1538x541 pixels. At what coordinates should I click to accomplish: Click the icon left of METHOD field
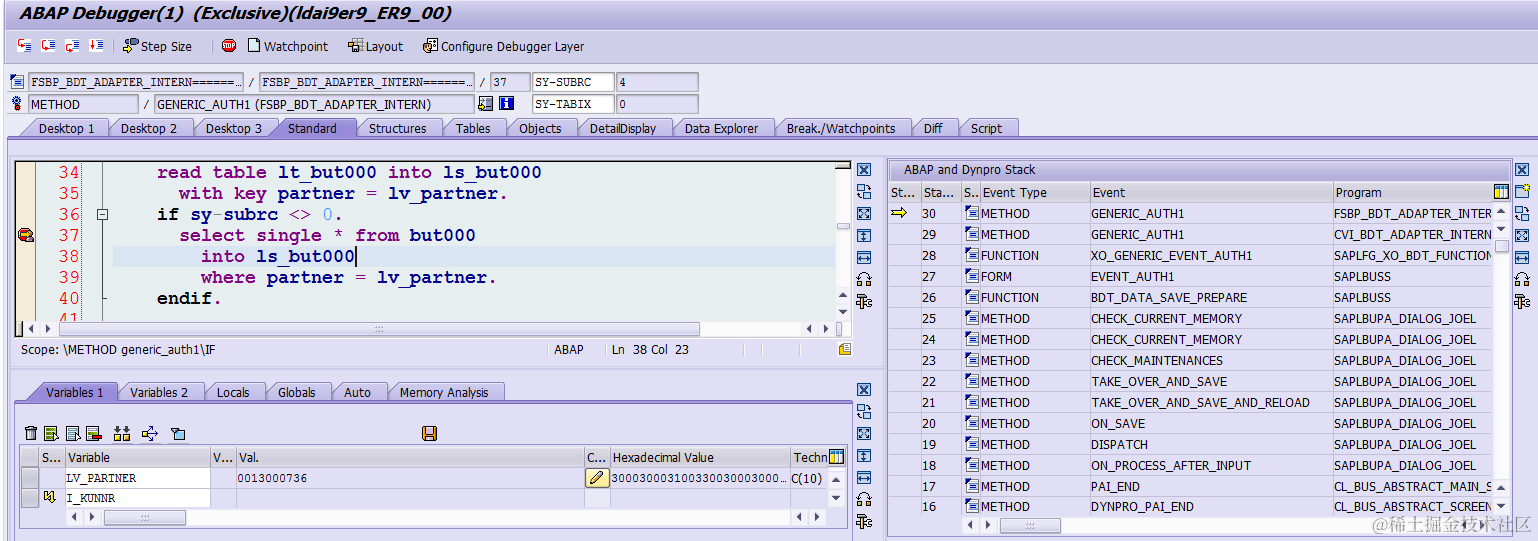pos(17,103)
